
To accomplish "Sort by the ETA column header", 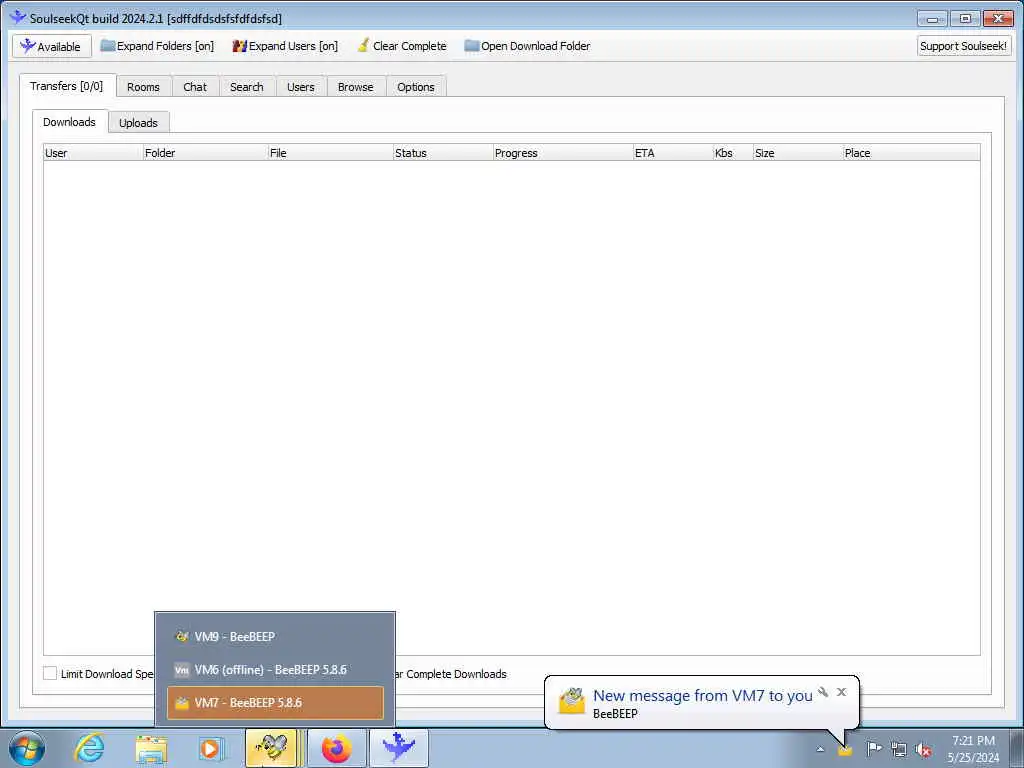I will [673, 153].
